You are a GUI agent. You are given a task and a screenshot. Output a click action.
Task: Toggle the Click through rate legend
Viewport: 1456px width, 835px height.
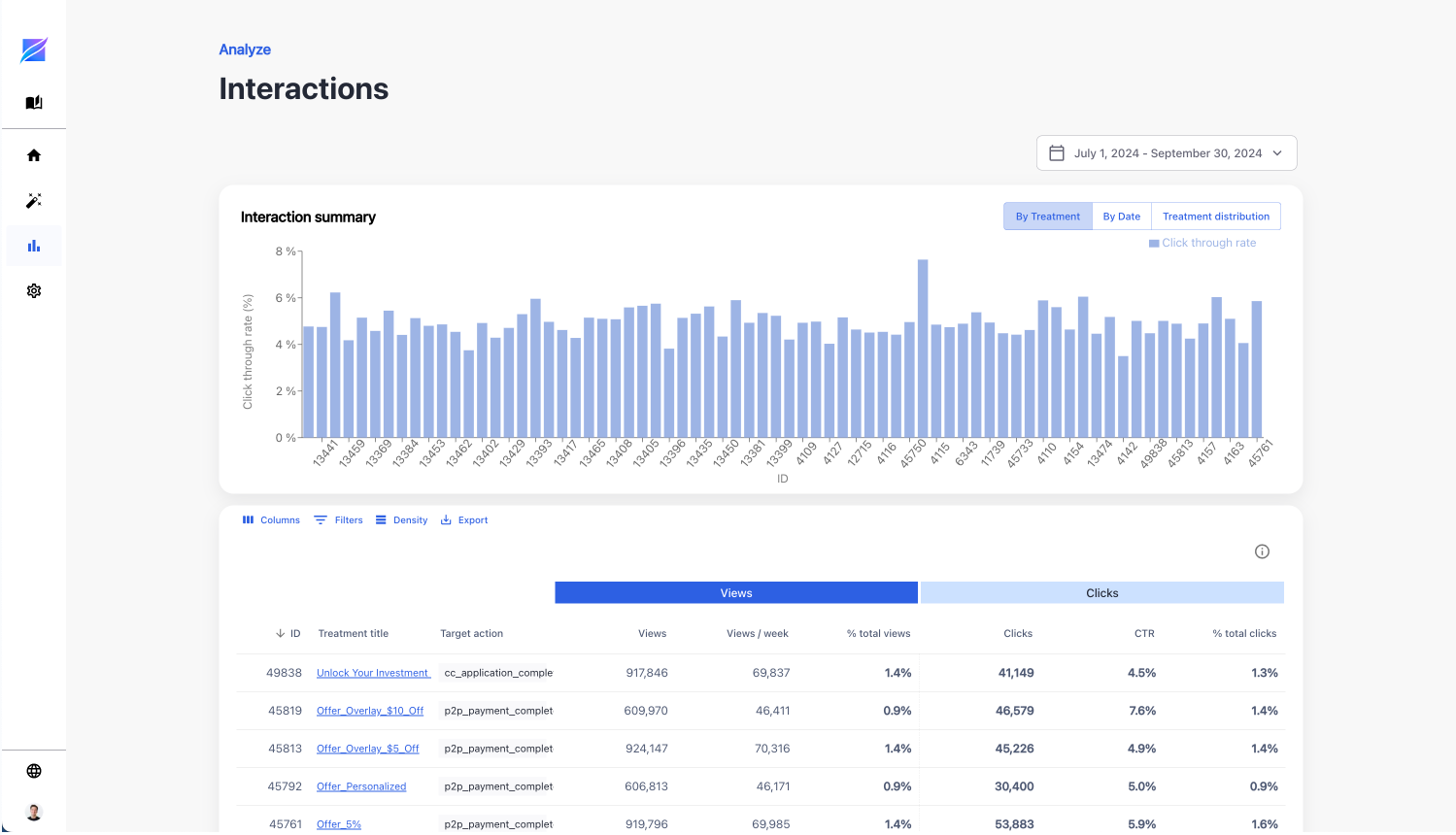(x=1202, y=242)
